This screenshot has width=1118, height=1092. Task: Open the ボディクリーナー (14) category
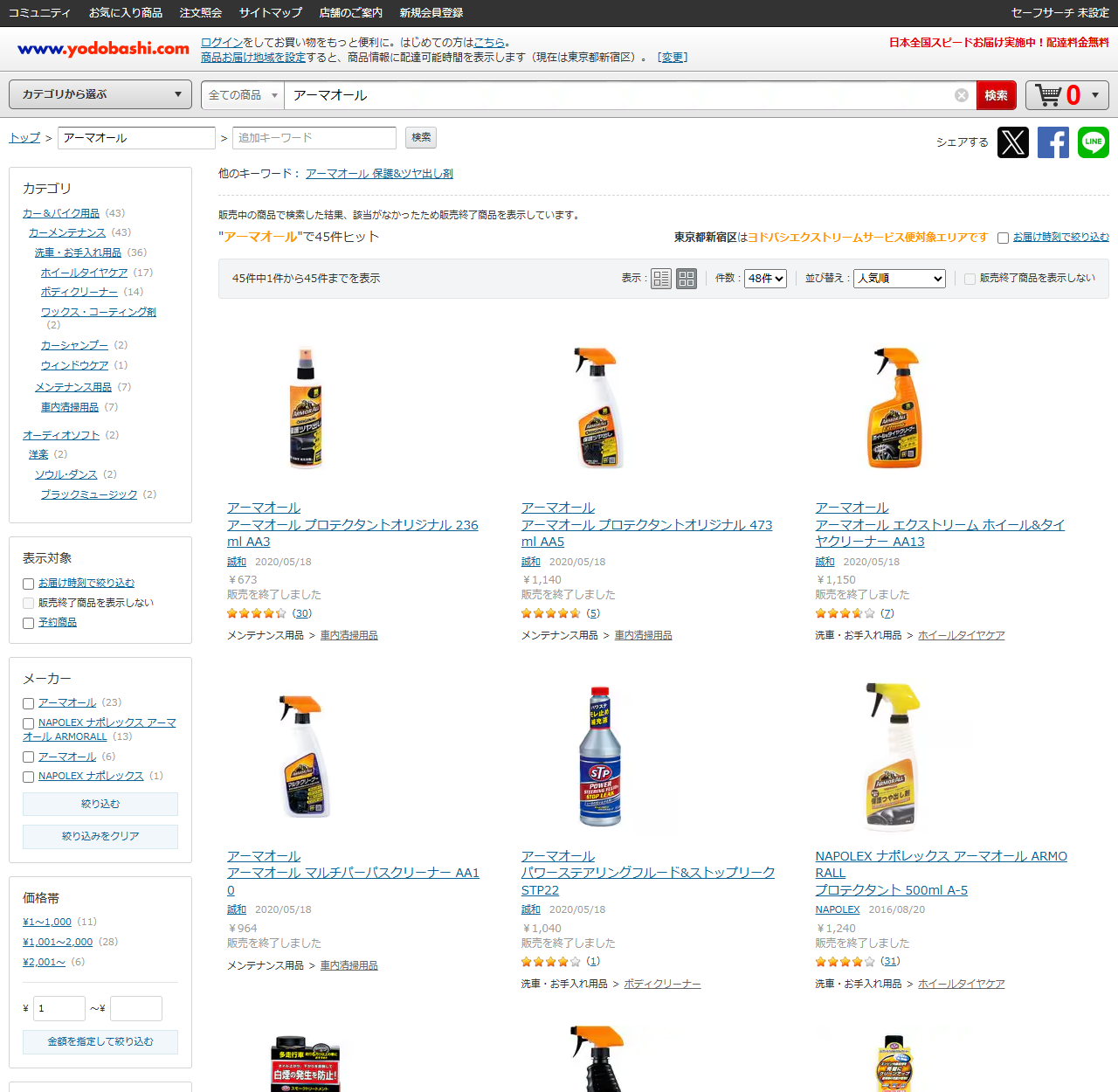tap(79, 292)
